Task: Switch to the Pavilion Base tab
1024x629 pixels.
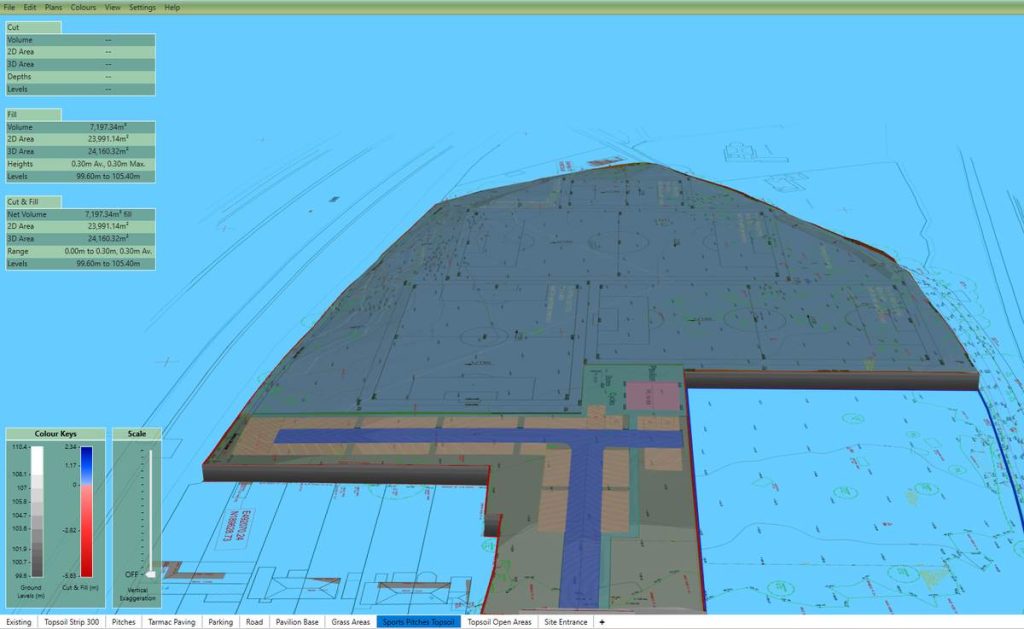Action: [297, 622]
